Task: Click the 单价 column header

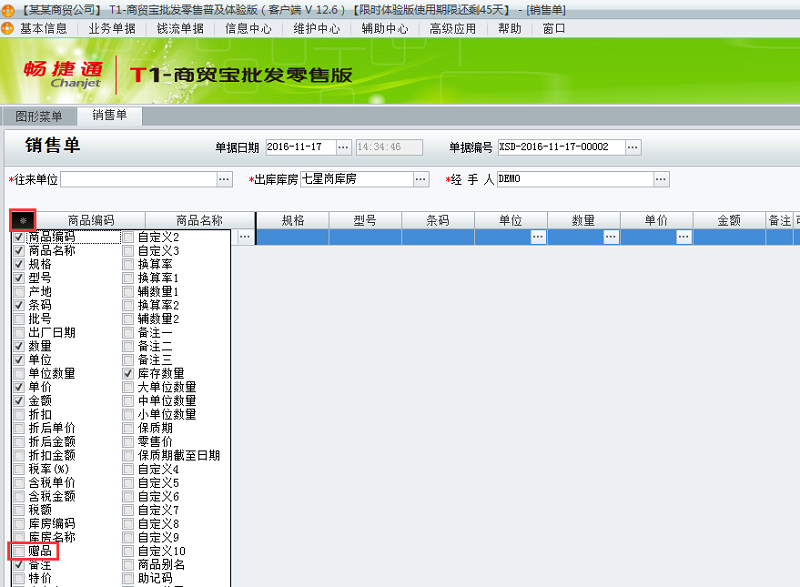Action: (656, 220)
